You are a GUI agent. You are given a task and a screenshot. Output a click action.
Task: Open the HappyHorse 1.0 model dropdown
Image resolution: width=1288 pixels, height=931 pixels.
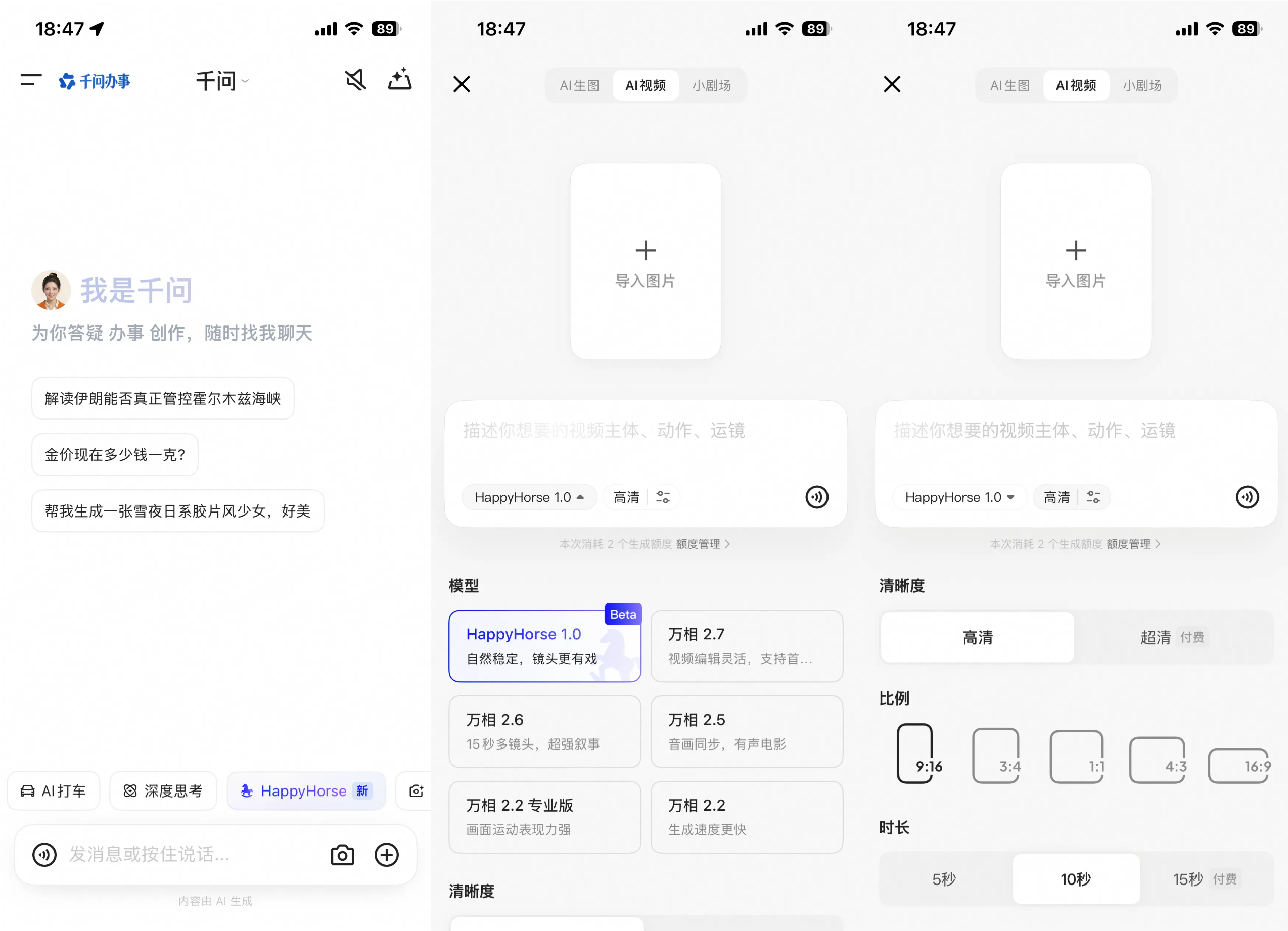529,497
